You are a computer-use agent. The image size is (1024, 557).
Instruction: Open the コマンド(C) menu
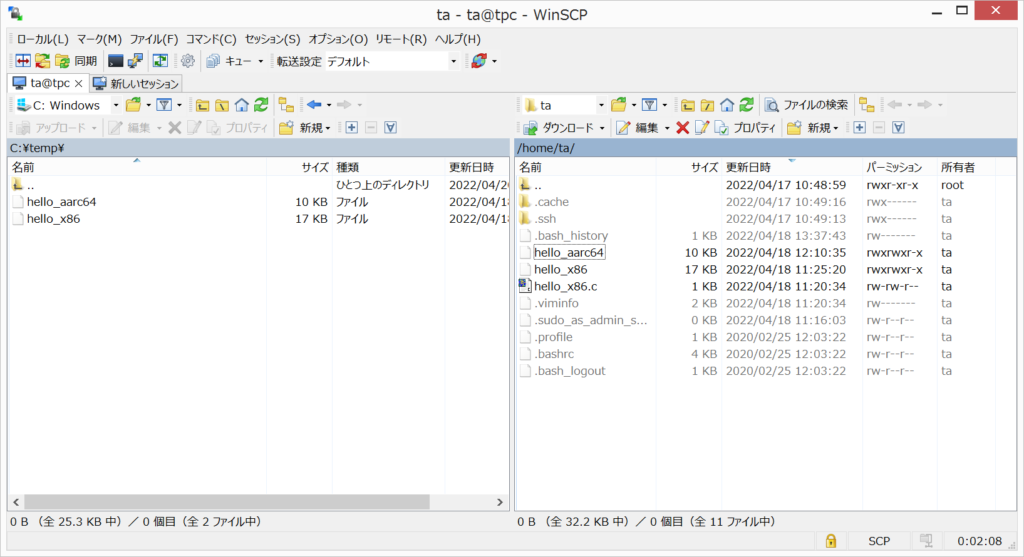(211, 39)
